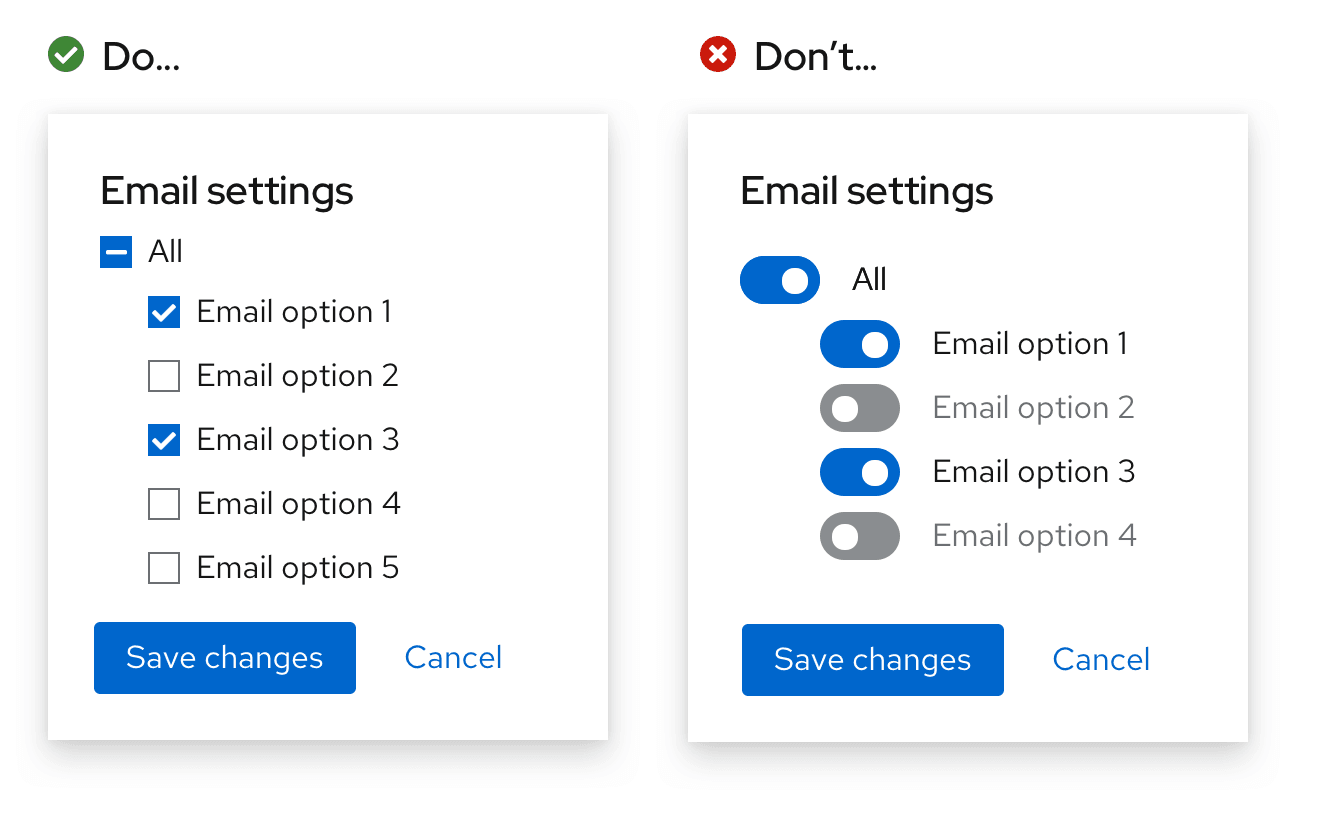Uncheck the Email option 3 checkbox
The height and width of the screenshot is (836, 1322).
164,441
